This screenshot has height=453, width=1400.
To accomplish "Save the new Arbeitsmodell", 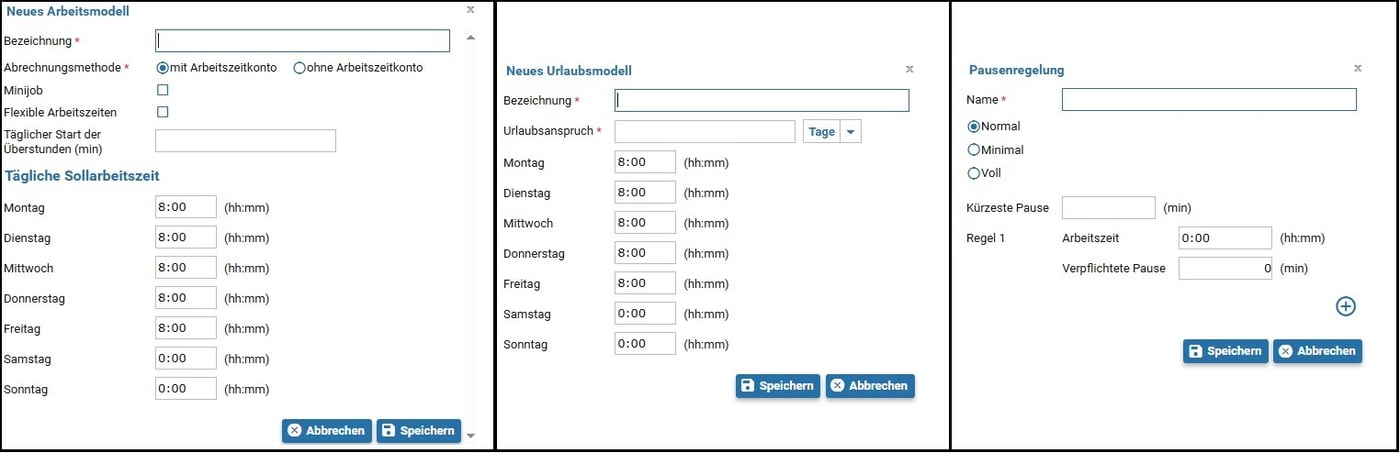I will (x=419, y=431).
